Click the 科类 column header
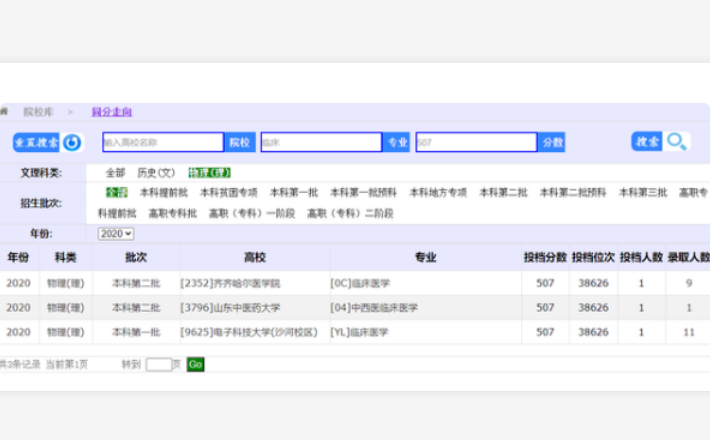 [x=66, y=258]
